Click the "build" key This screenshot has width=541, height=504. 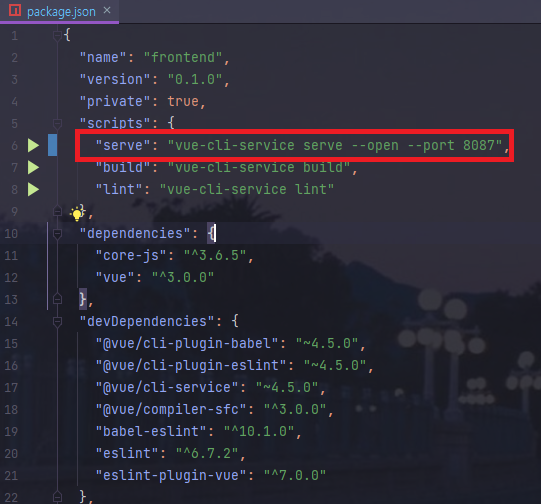tap(123, 167)
